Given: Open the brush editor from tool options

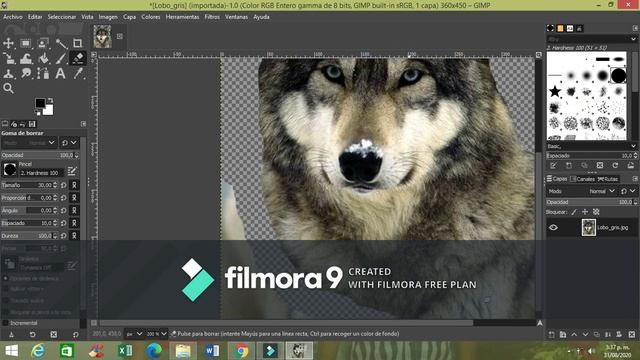Looking at the screenshot, I should 72,171.
